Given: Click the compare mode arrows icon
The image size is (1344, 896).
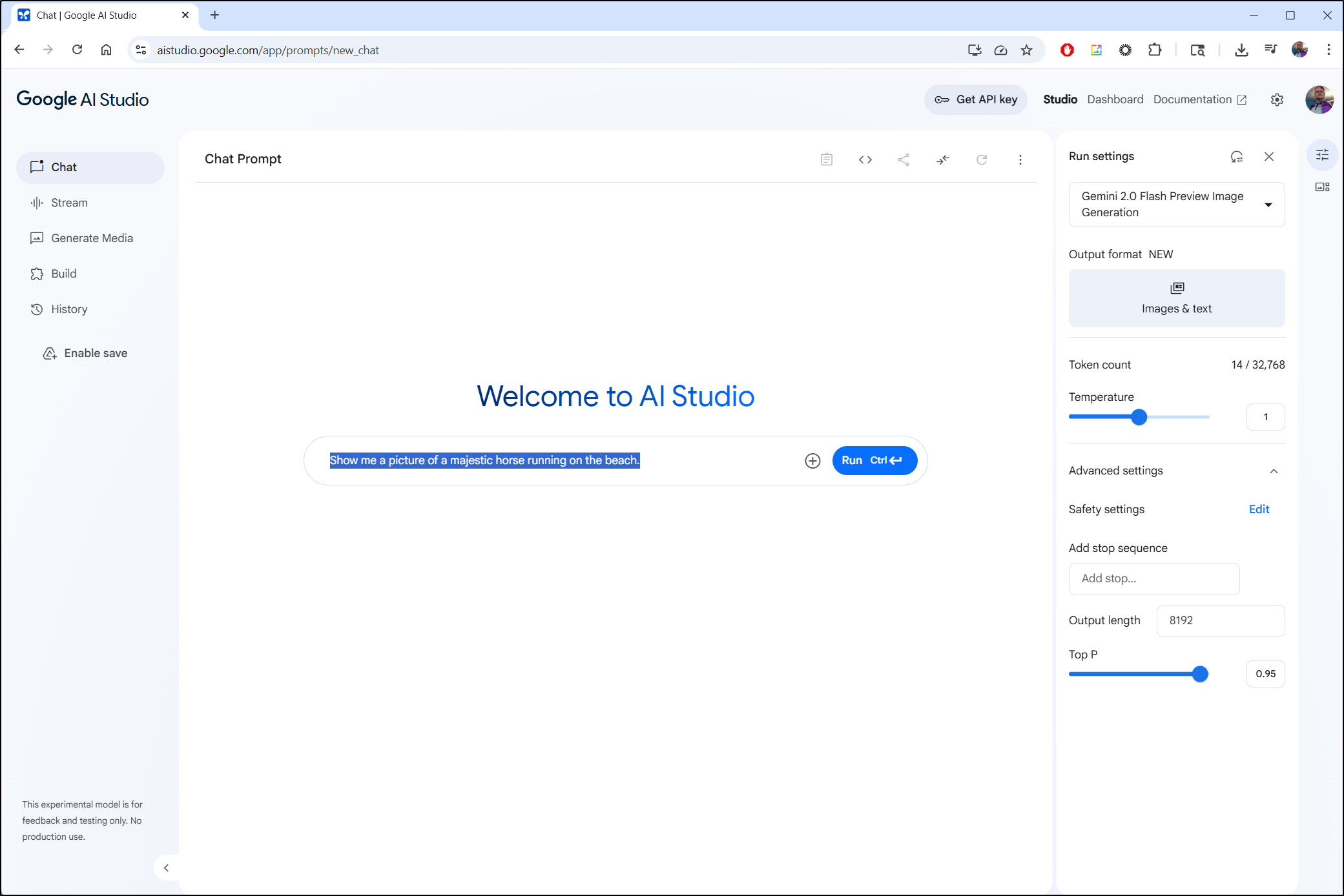Looking at the screenshot, I should pyautogui.click(x=942, y=159).
